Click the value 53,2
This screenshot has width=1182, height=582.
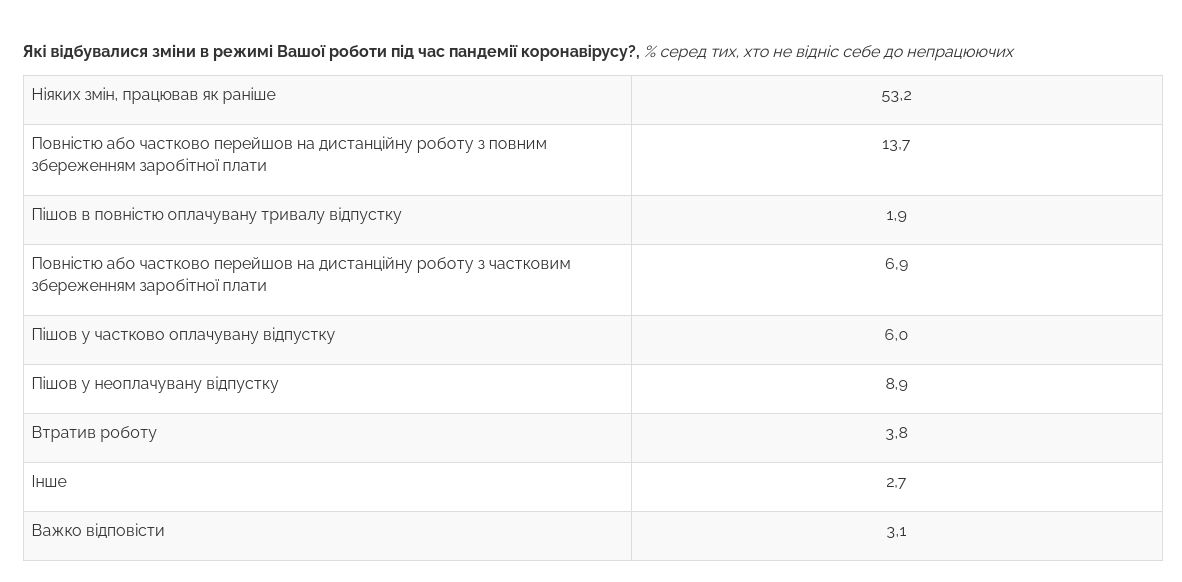896,96
